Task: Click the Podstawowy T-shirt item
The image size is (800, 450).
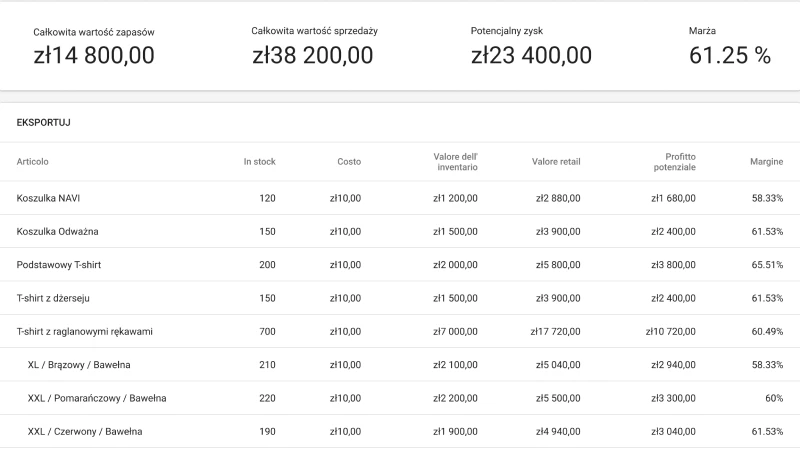Action: (59, 265)
